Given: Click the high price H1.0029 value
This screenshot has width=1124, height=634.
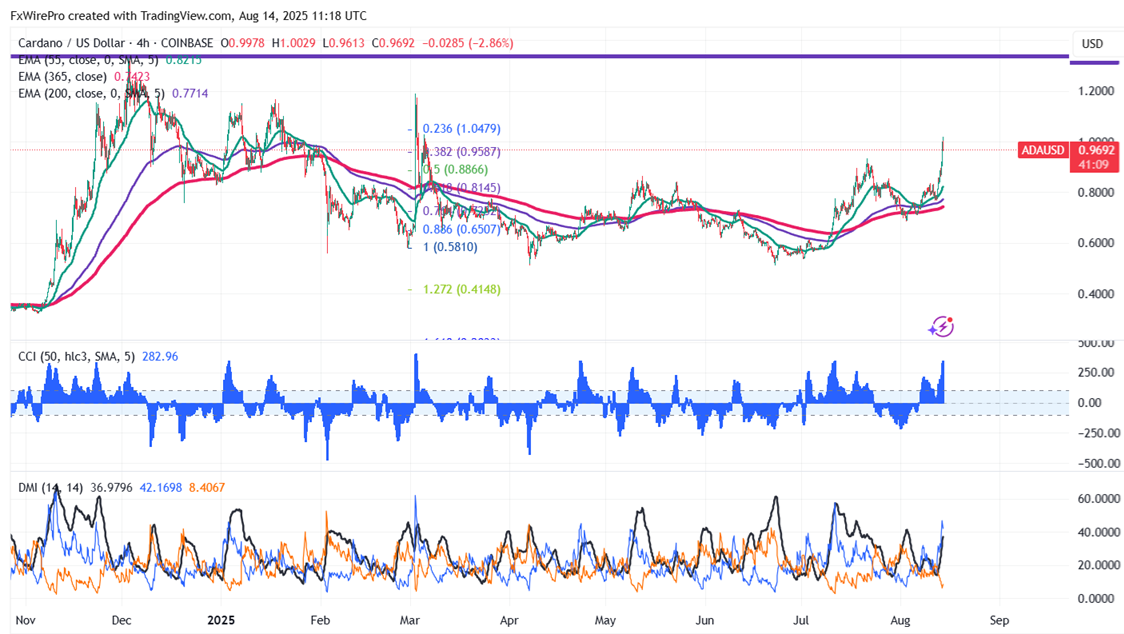Looking at the screenshot, I should point(294,43).
